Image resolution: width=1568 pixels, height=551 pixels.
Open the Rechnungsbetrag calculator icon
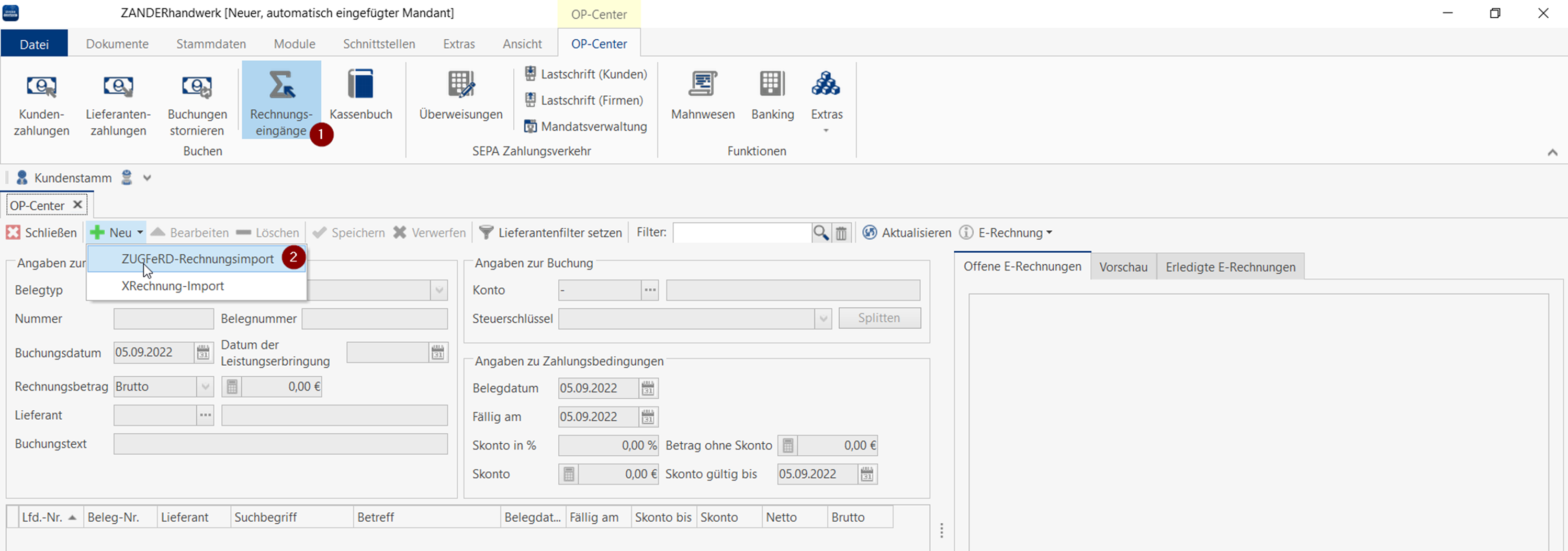(x=232, y=387)
